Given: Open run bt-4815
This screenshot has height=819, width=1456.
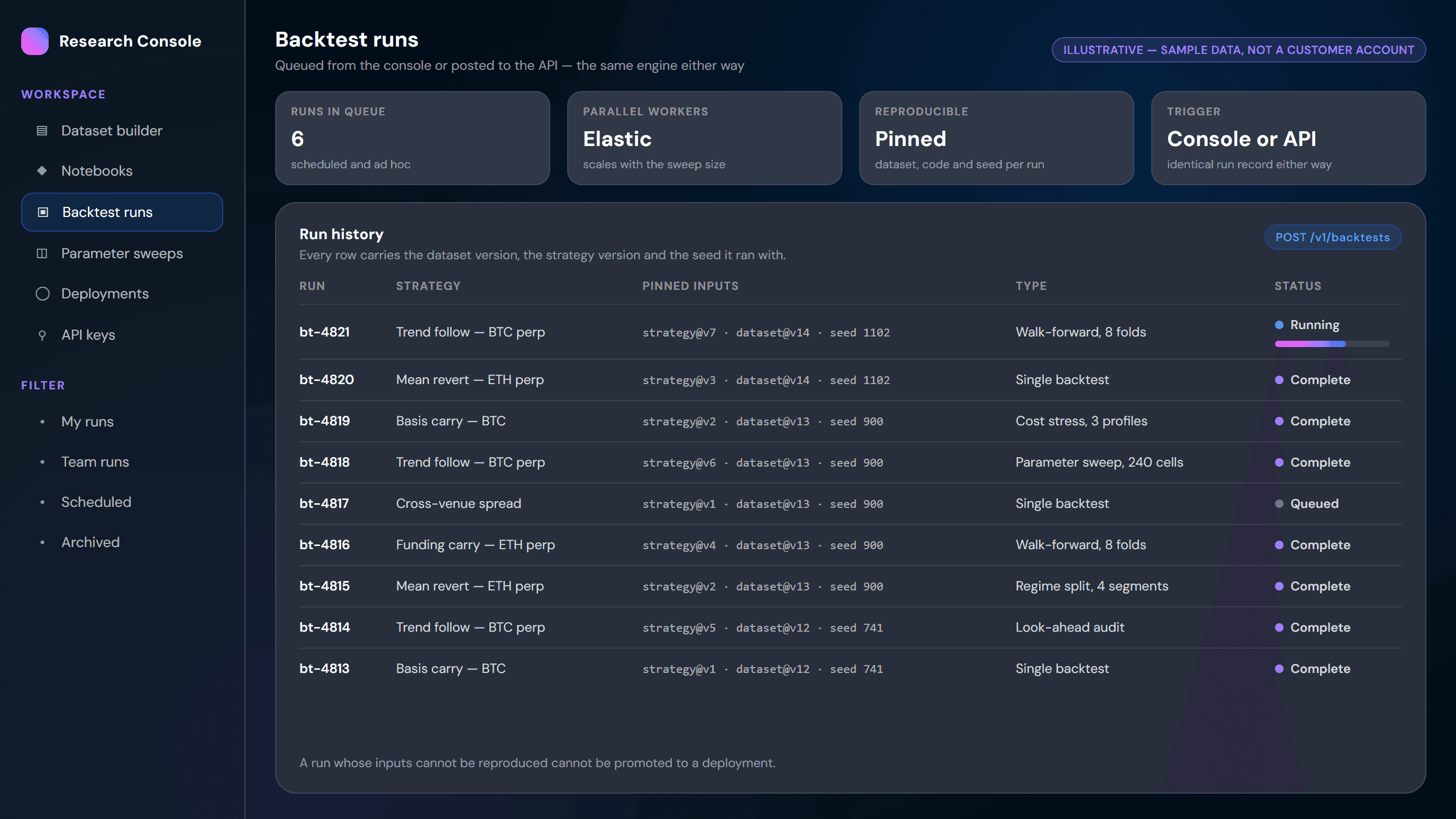Looking at the screenshot, I should tap(324, 586).
